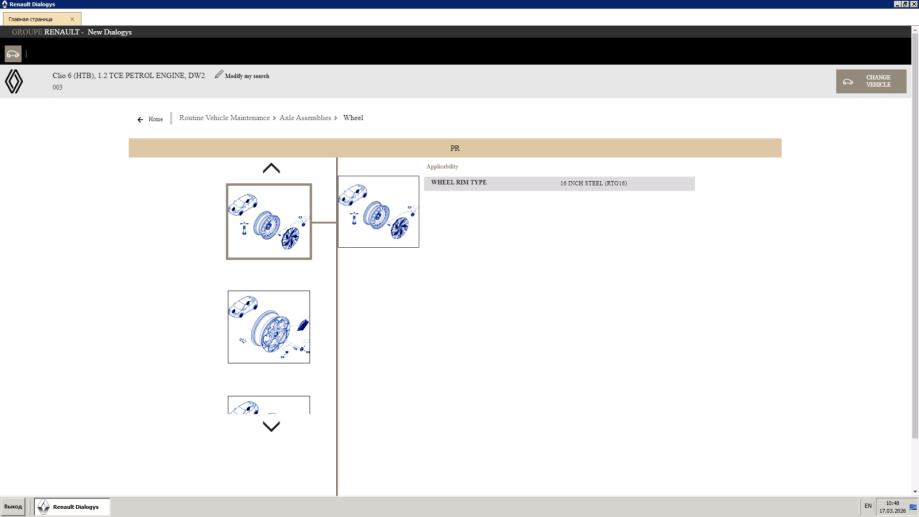The image size is (919, 517).
Task: Click the taskbar clock
Action: pos(893,507)
